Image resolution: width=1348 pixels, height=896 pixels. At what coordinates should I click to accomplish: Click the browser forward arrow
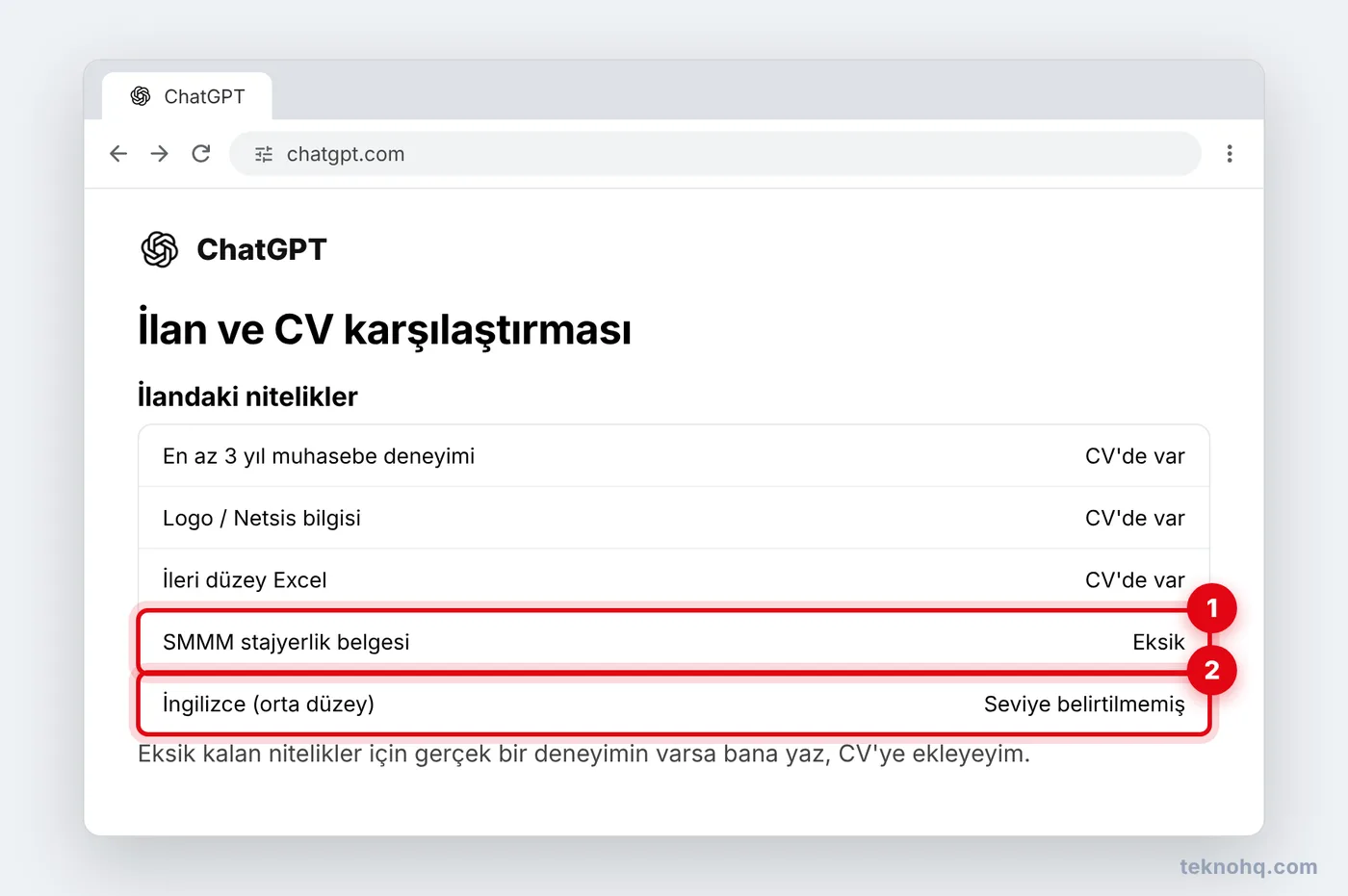[160, 154]
